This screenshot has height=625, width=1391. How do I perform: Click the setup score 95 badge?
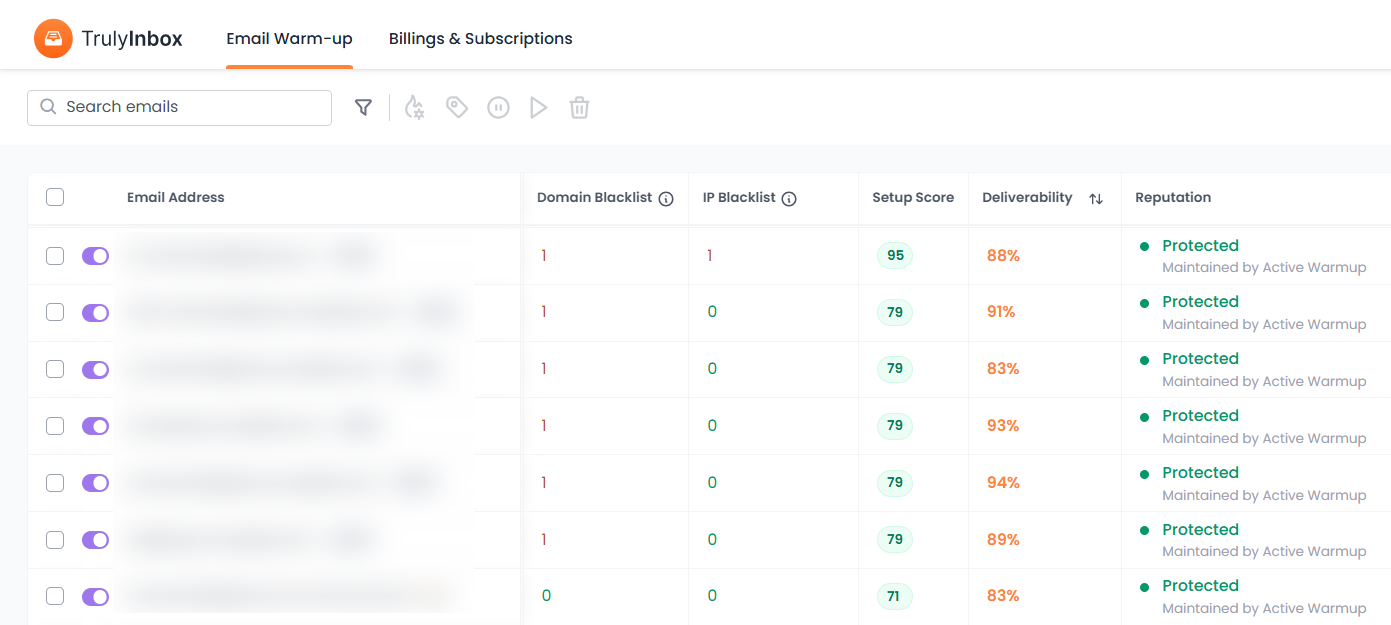click(895, 256)
